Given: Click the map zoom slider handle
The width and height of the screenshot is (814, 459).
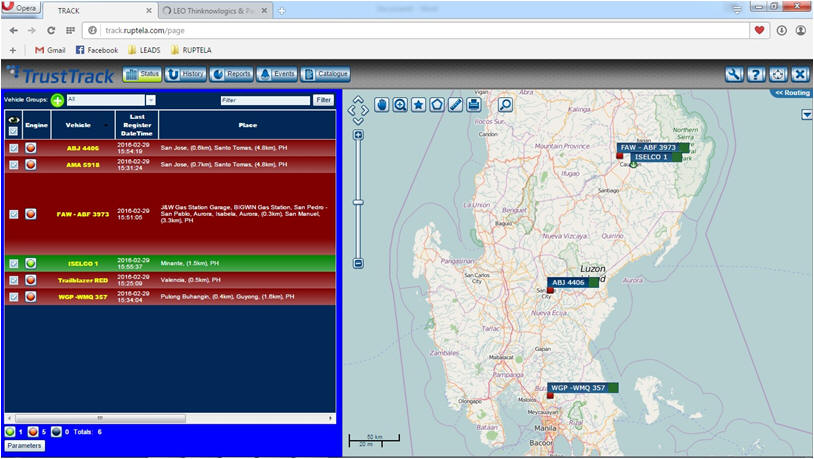Looking at the screenshot, I should tap(358, 202).
